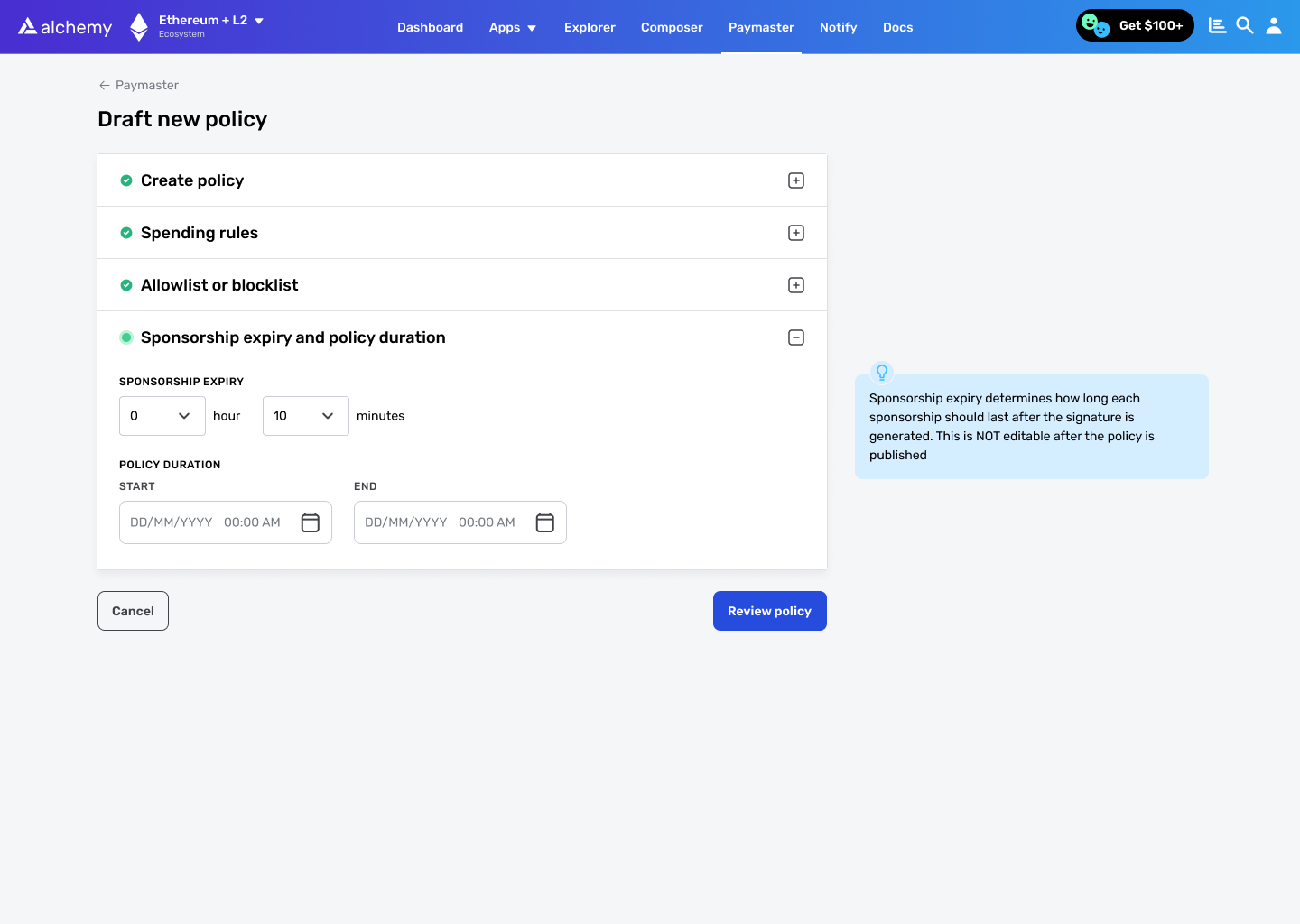Click the Alchemy logo

click(65, 27)
